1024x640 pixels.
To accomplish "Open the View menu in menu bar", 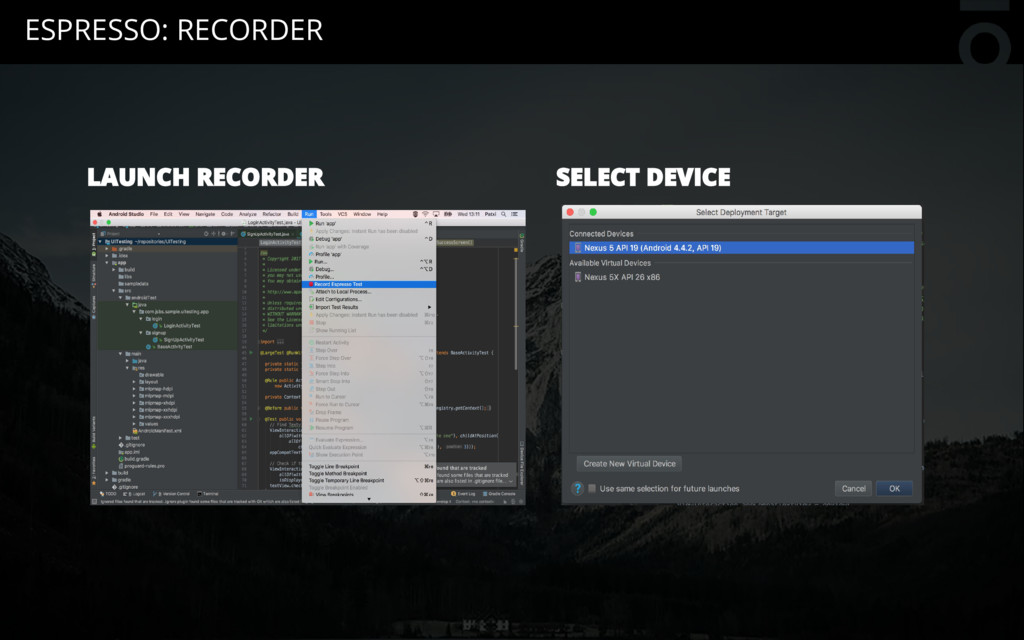I will (x=184, y=214).
